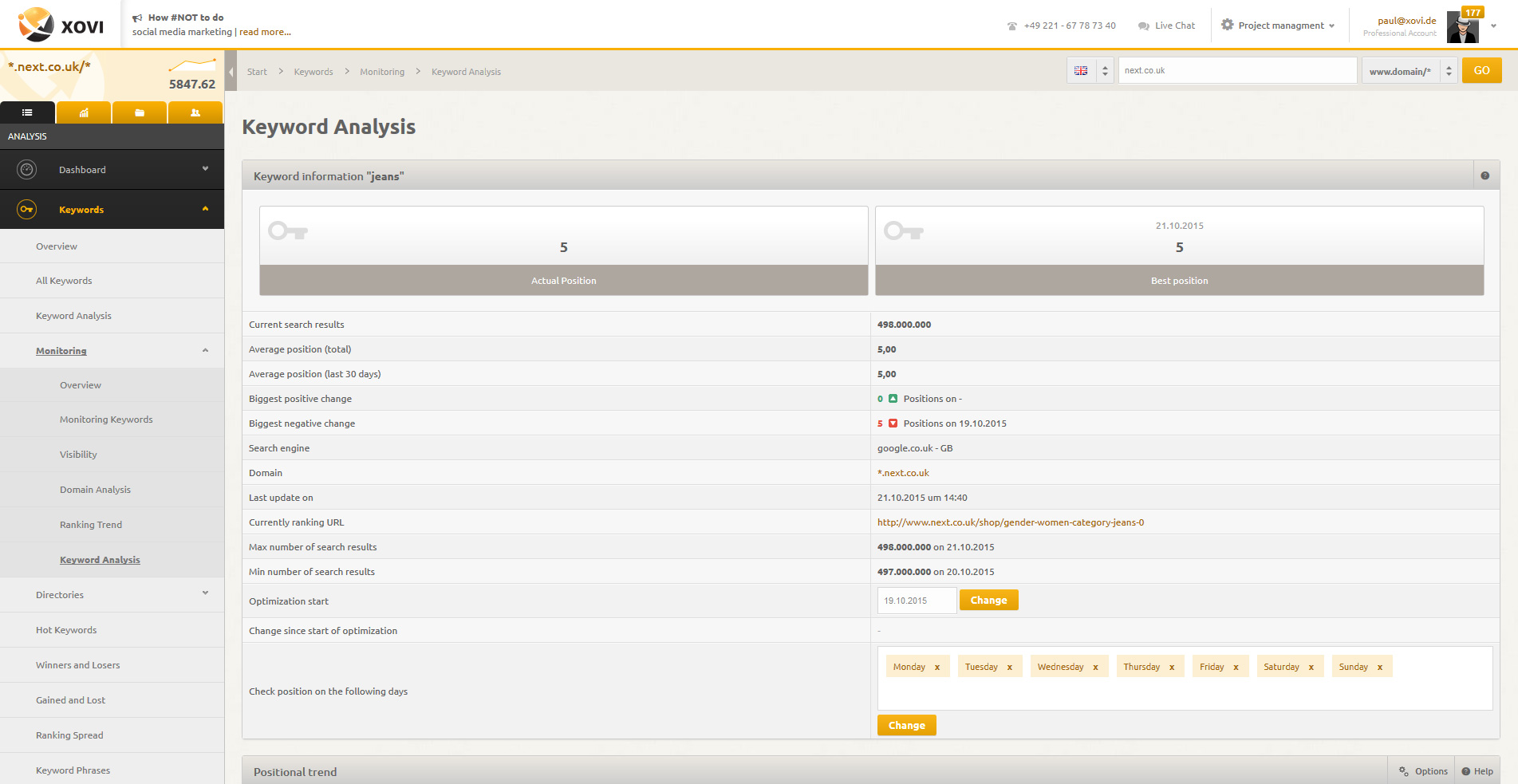Click the red negative change arrow icon

coord(893,424)
